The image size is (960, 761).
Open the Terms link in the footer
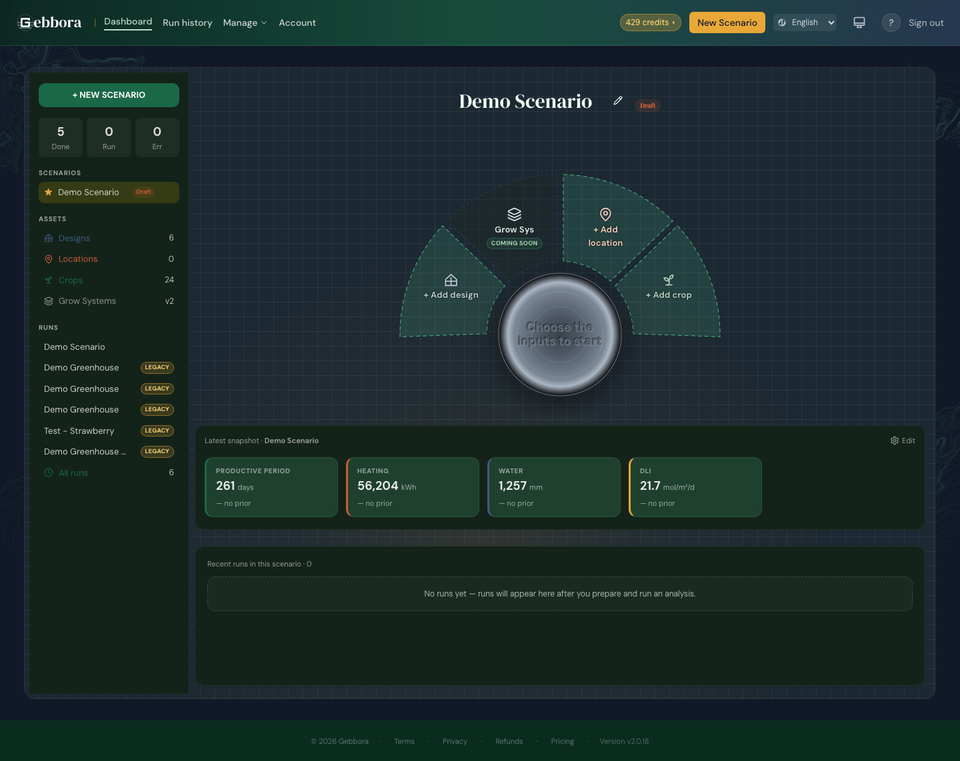(x=404, y=741)
